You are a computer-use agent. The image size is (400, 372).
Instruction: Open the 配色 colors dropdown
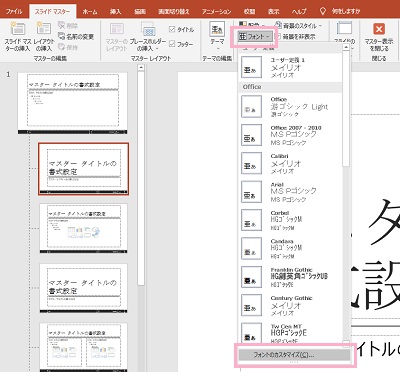[x=252, y=25]
